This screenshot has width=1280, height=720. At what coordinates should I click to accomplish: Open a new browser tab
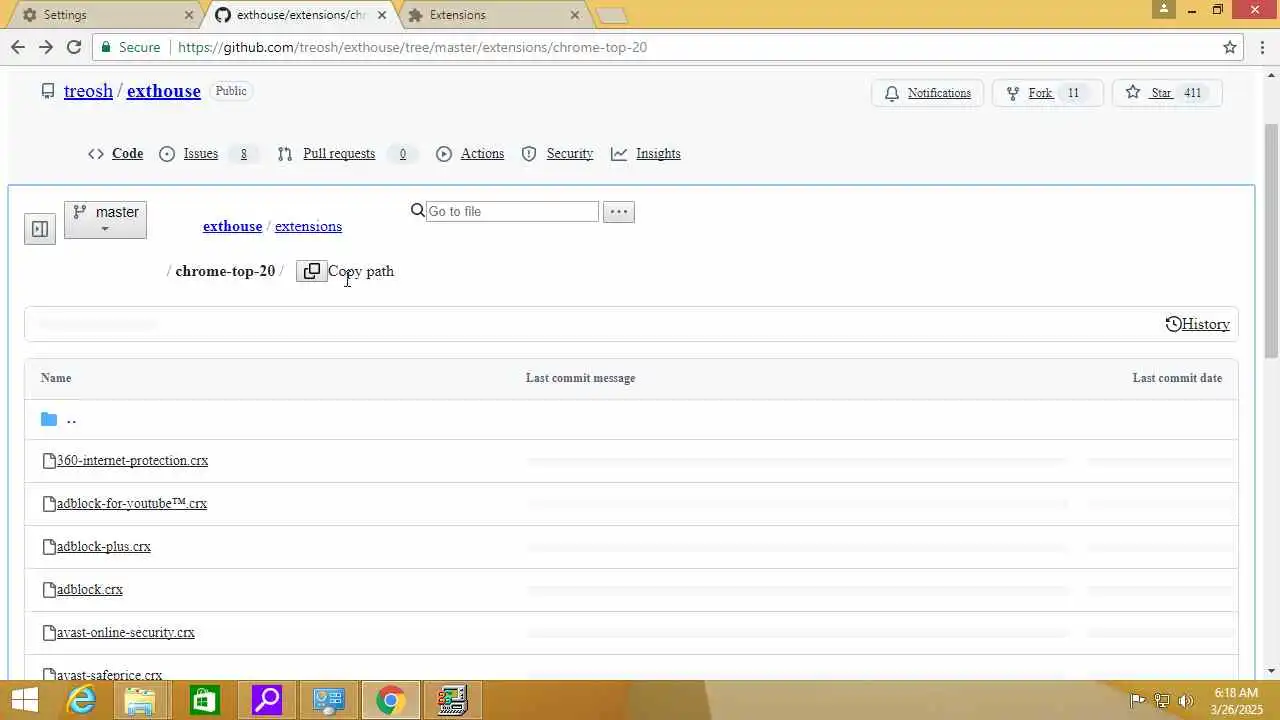tap(611, 15)
